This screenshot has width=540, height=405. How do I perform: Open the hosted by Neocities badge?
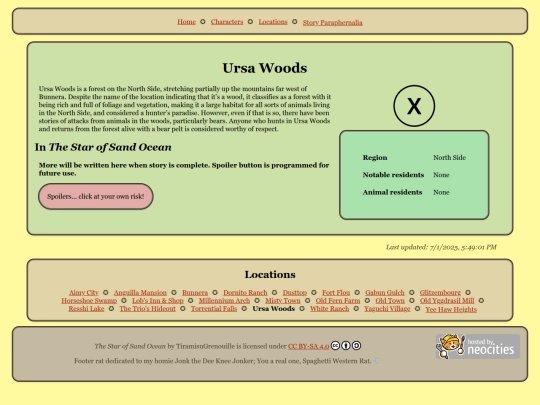click(478, 346)
